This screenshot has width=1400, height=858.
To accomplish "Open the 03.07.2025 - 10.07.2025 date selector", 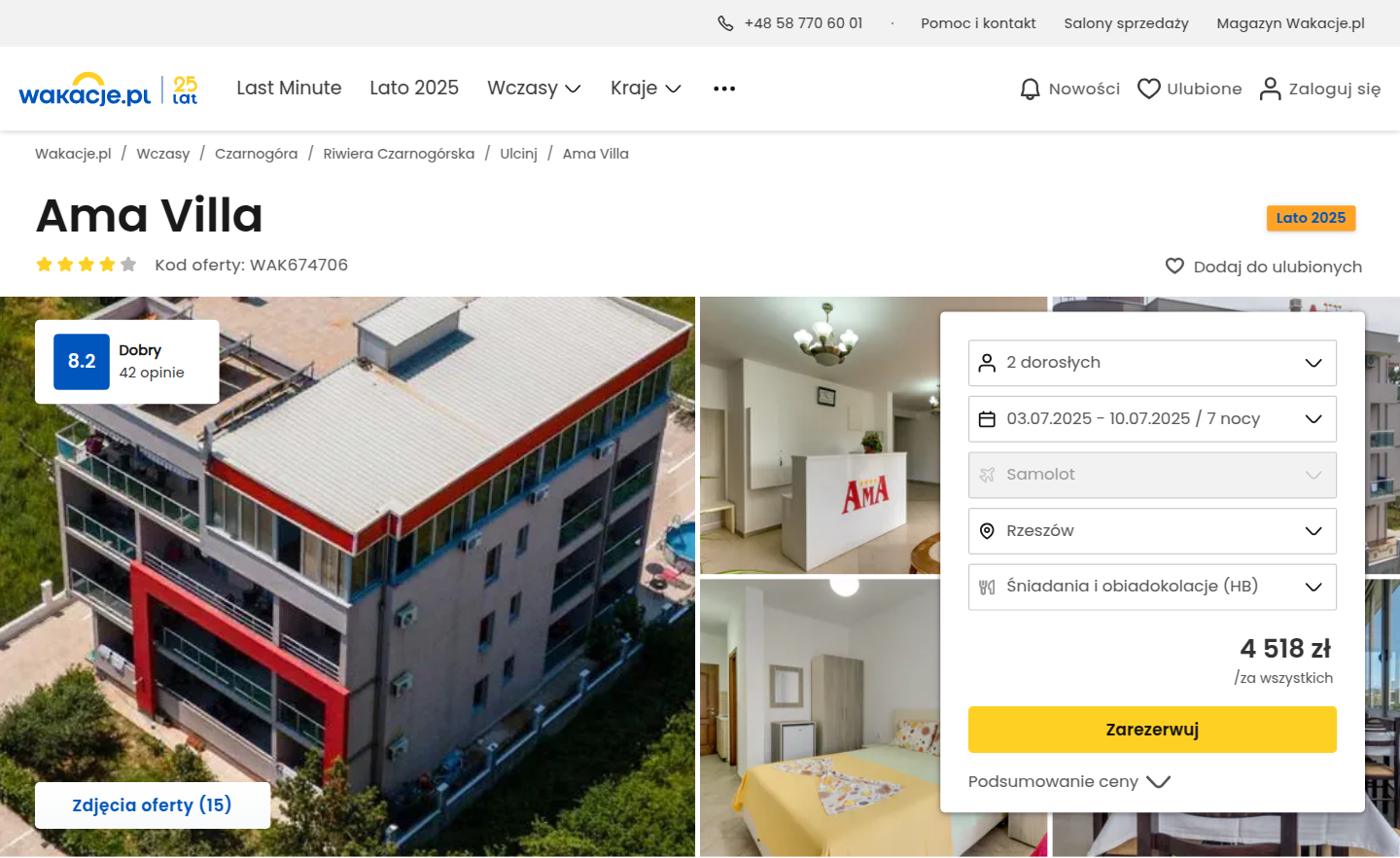I will coord(1152,419).
